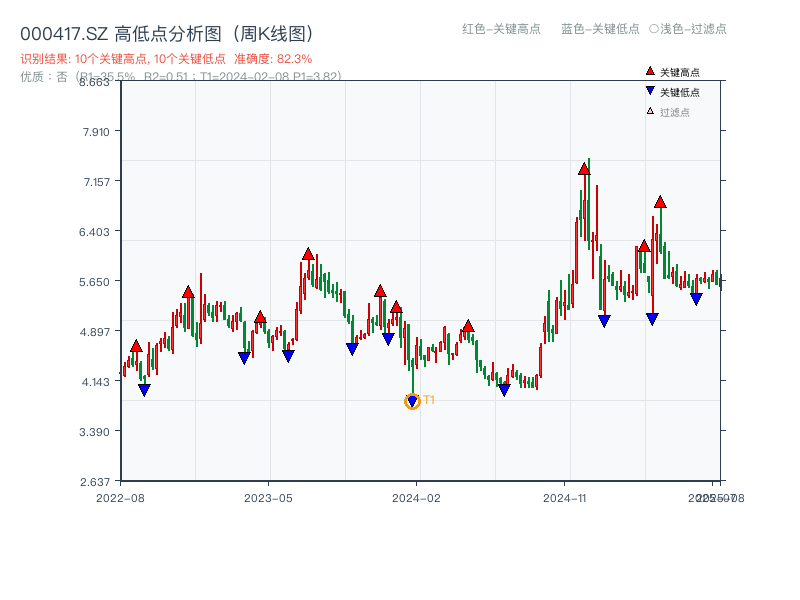Toggle the 过滤点 legend label
The image size is (800, 600).
pos(674,112)
